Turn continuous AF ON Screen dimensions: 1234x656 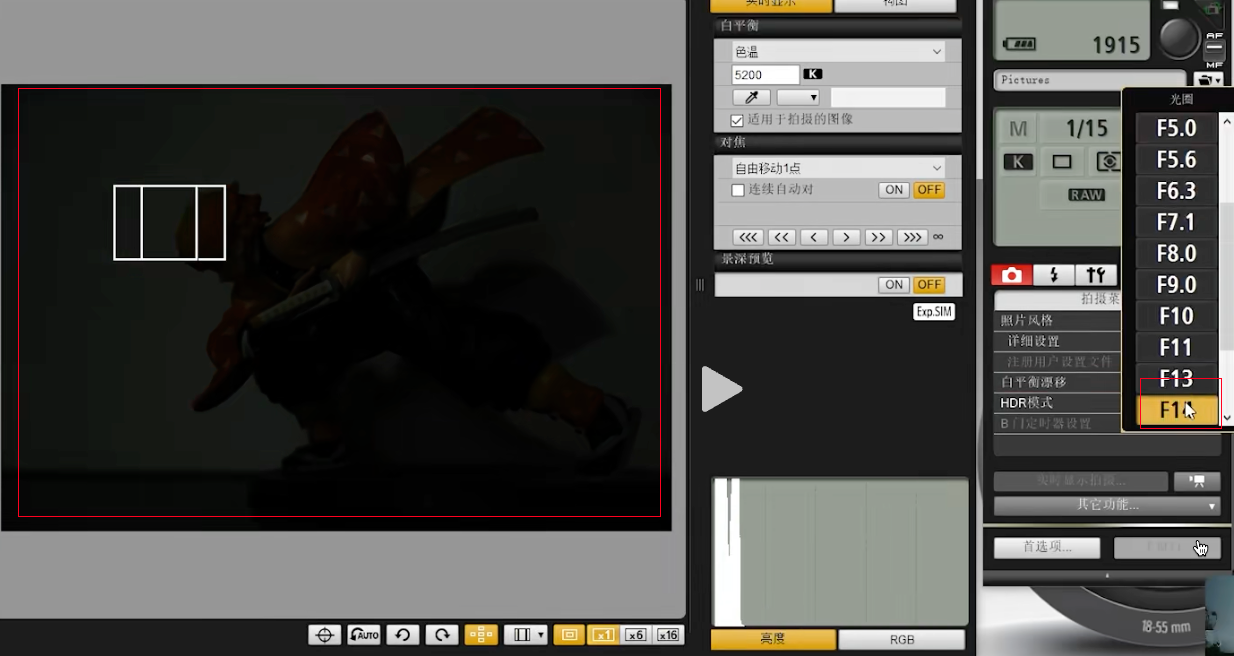(894, 190)
